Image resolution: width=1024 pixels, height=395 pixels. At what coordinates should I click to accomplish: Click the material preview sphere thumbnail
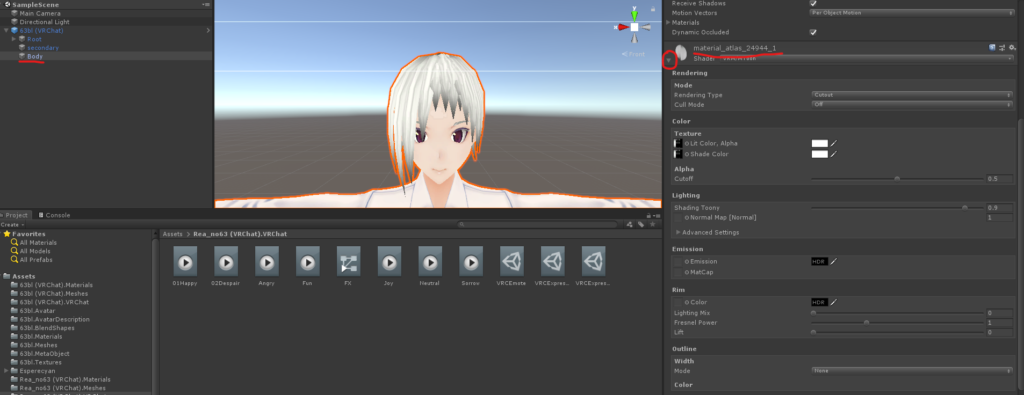(x=681, y=52)
